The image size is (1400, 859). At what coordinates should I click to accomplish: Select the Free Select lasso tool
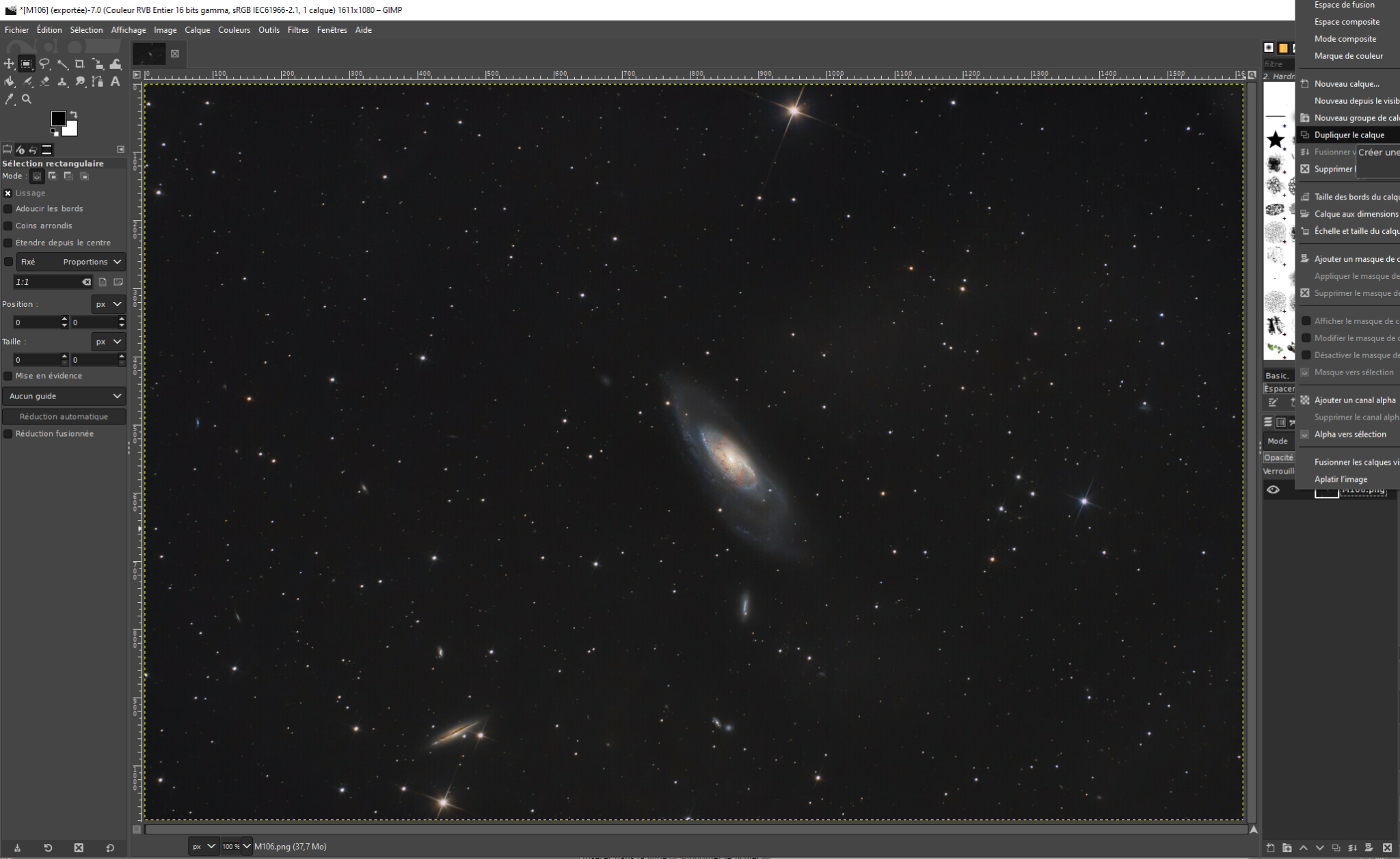(x=44, y=64)
